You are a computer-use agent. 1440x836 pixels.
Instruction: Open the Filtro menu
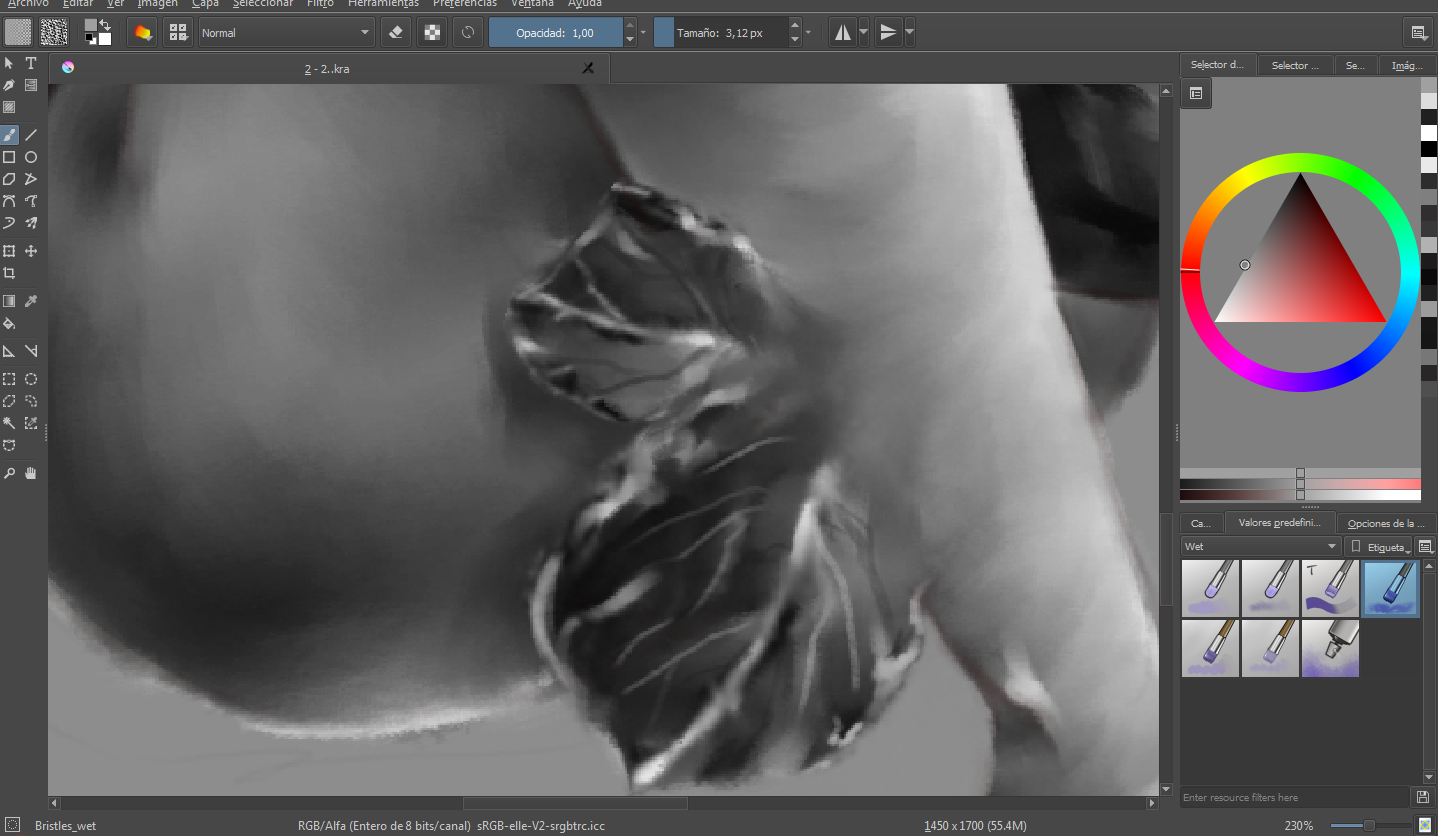coord(320,4)
